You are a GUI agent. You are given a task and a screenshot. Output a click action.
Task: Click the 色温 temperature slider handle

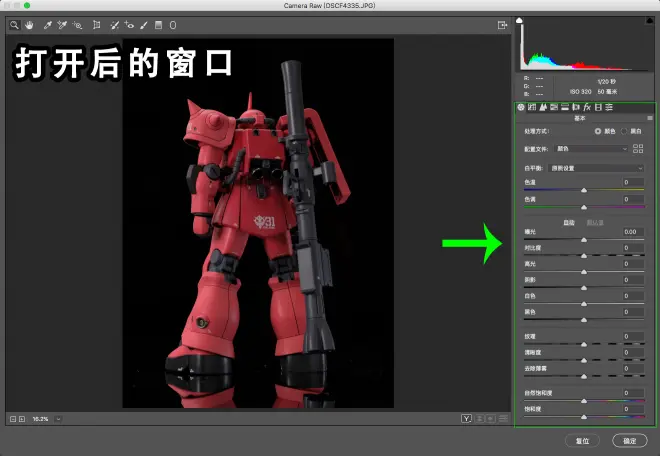pyautogui.click(x=584, y=190)
